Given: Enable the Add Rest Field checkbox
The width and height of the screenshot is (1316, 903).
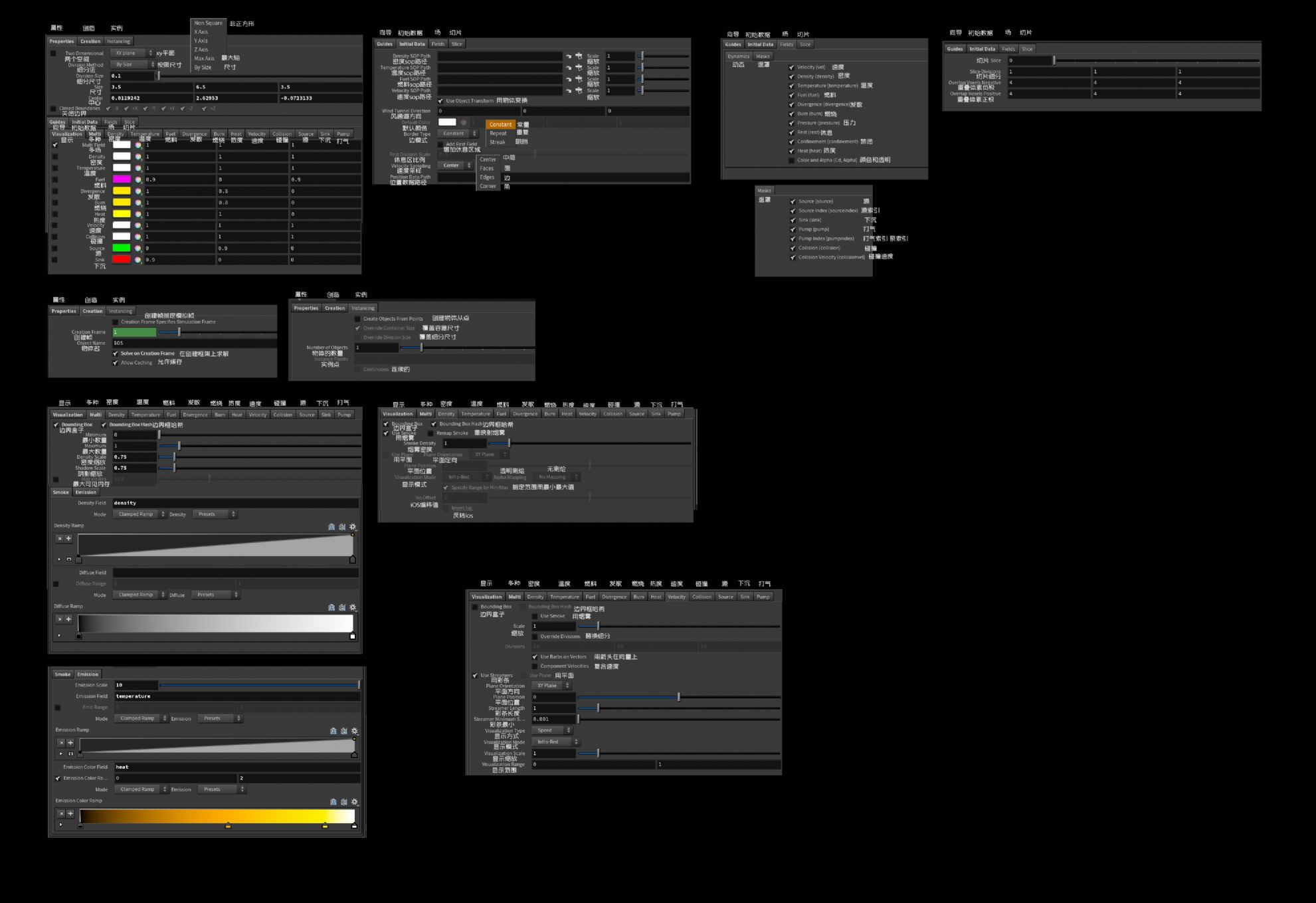Looking at the screenshot, I should (440, 144).
